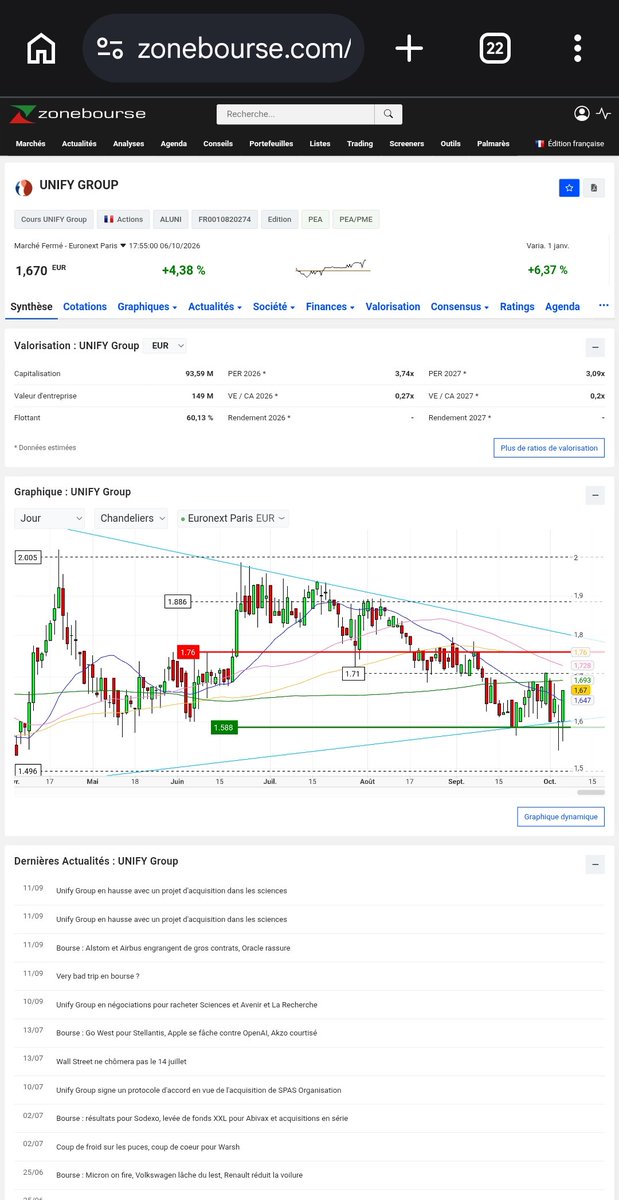Click the green 1.588 support label
Image resolution: width=619 pixels, height=1200 pixels.
(x=224, y=727)
